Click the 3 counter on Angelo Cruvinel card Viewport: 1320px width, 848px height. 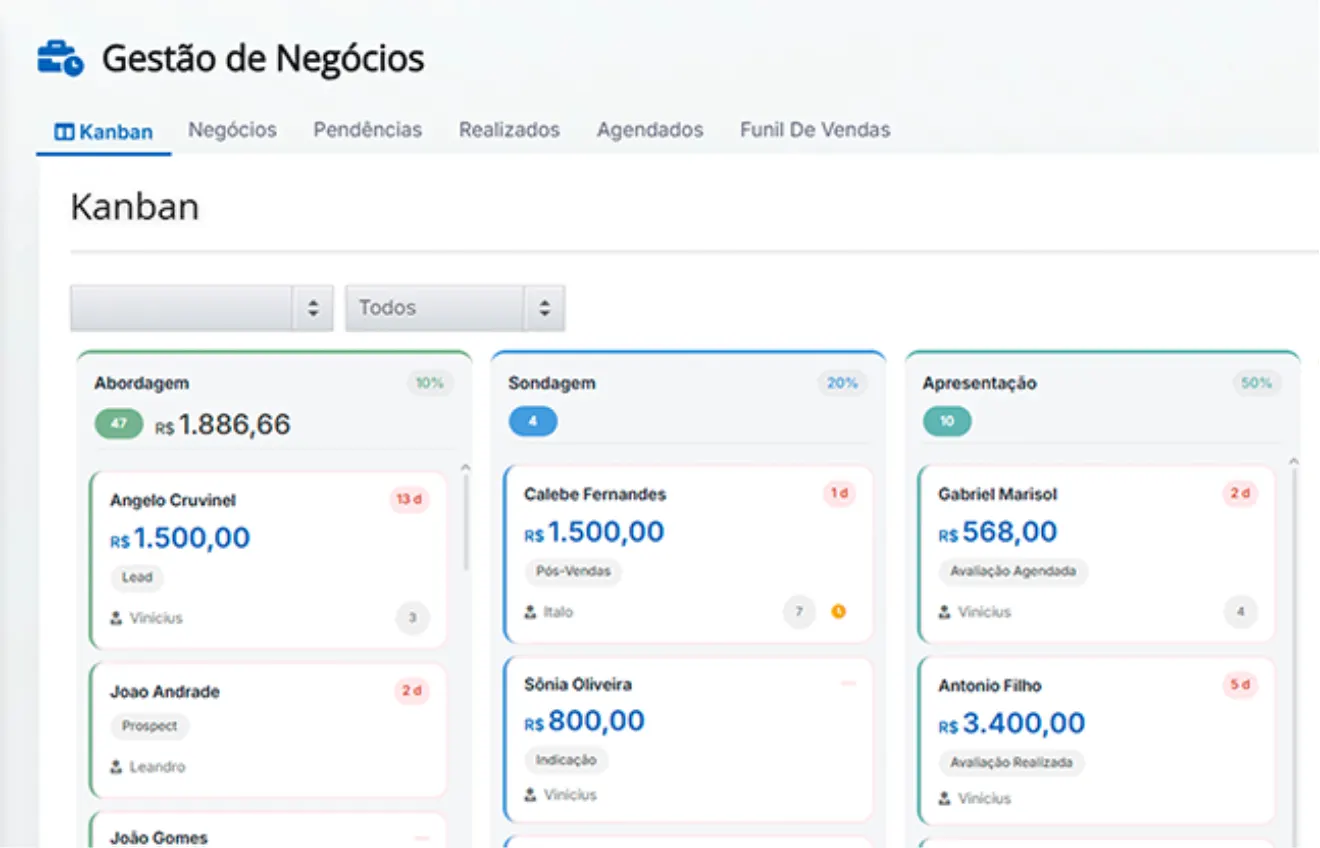pos(412,618)
